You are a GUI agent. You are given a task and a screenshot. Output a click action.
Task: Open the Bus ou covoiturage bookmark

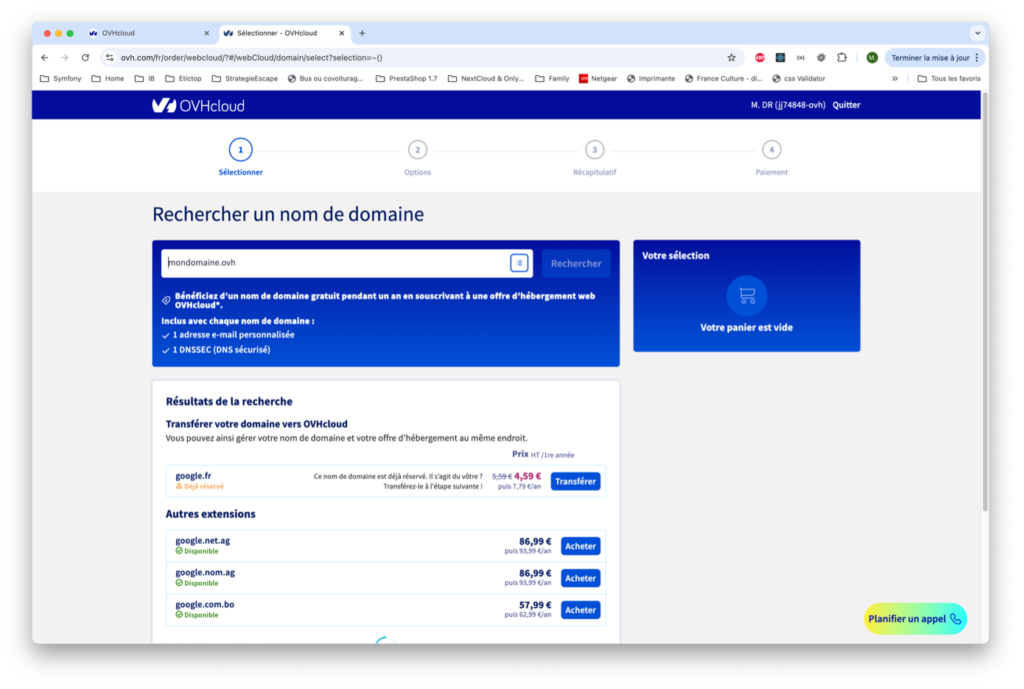[x=325, y=78]
